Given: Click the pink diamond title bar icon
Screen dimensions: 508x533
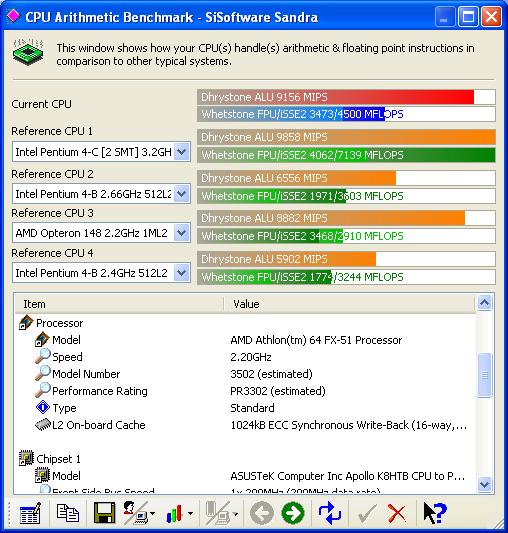Looking at the screenshot, I should pyautogui.click(x=13, y=16).
